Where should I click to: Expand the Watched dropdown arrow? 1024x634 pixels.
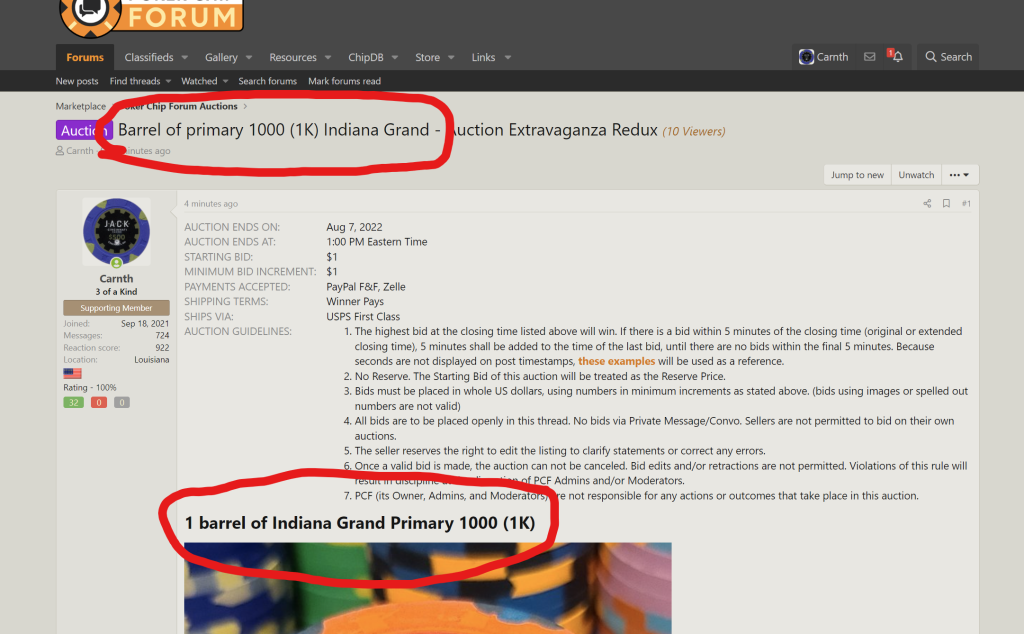coord(225,81)
